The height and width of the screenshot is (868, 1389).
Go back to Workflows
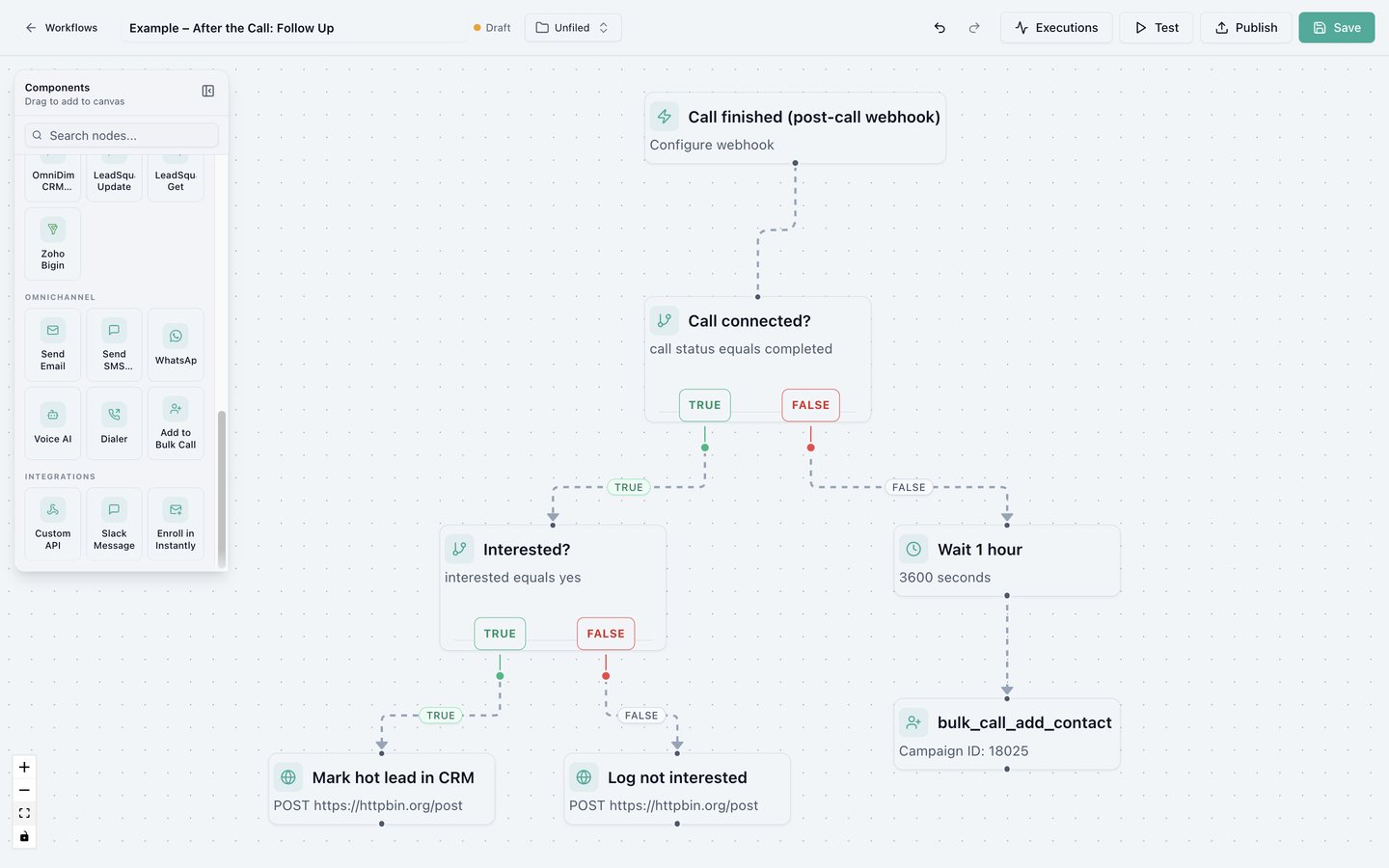[x=62, y=28]
